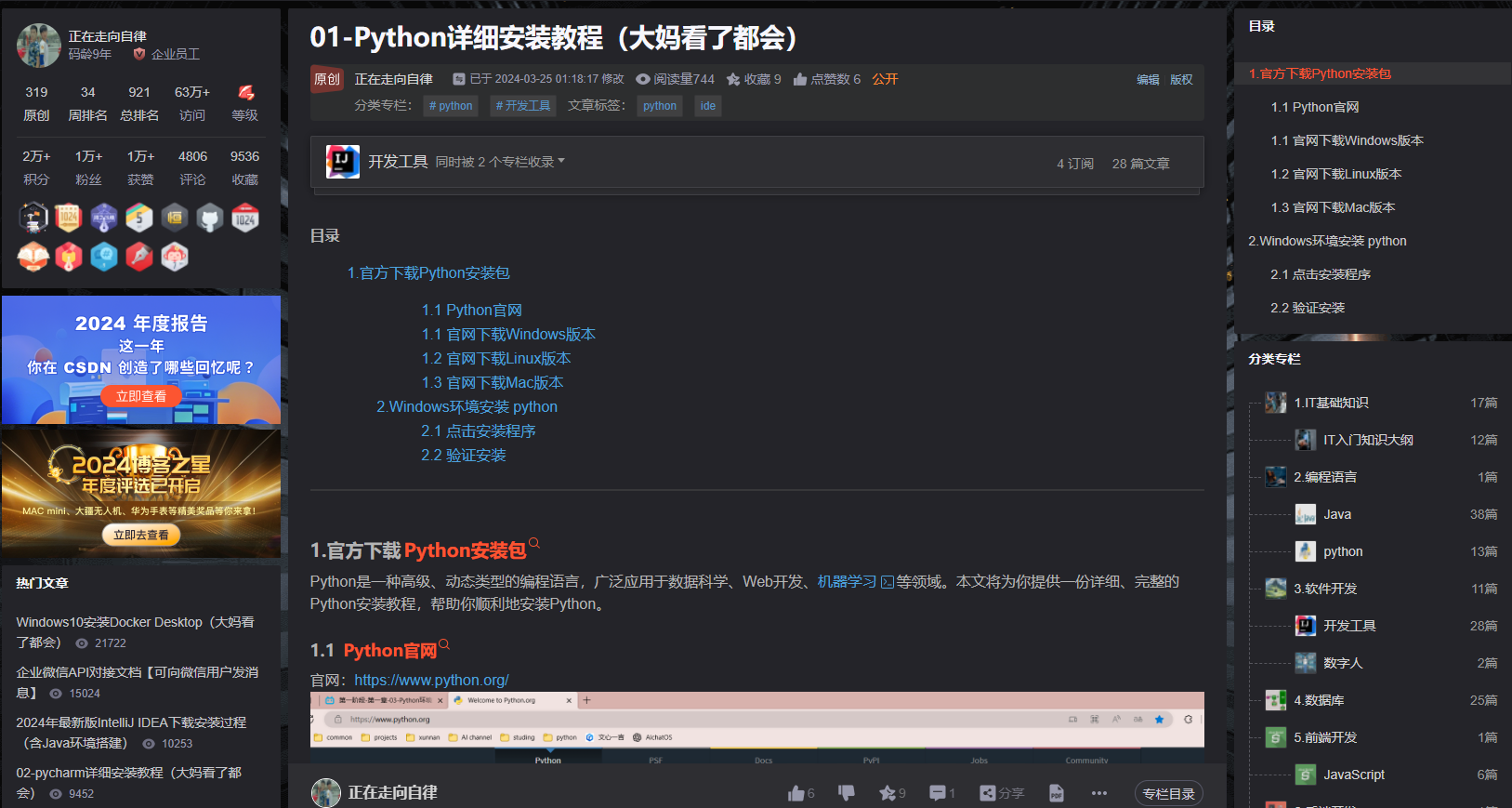Click the search icon beside 1.1 Python官网 heading
The height and width of the screenshot is (808, 1512).
pos(444,644)
